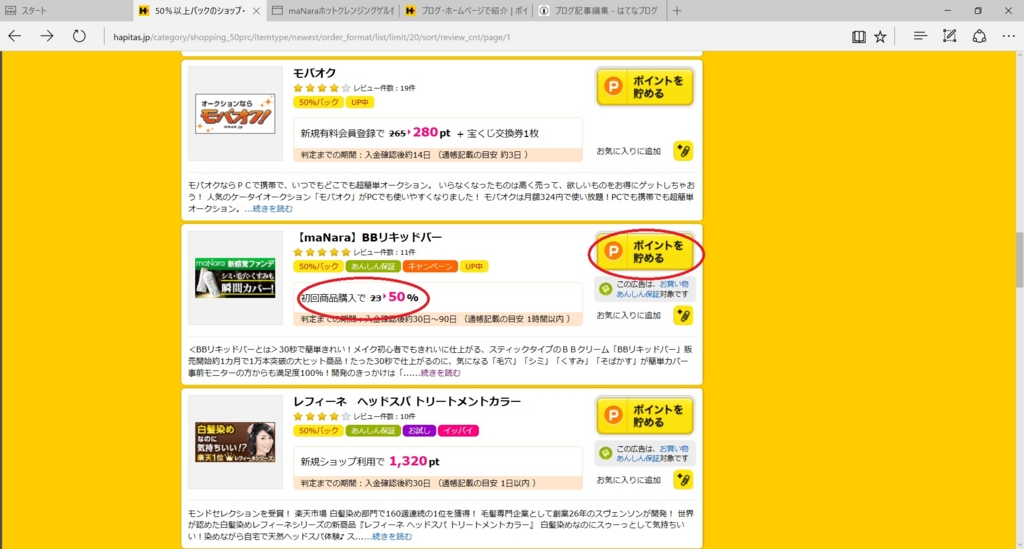The height and width of the screenshot is (549, 1024).
Task: Click the vertical scrollbar thumb
Action: point(1019,260)
